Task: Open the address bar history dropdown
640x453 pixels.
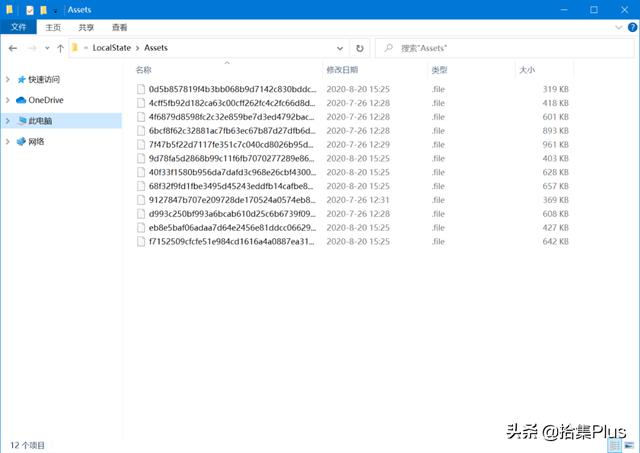Action: 339,47
